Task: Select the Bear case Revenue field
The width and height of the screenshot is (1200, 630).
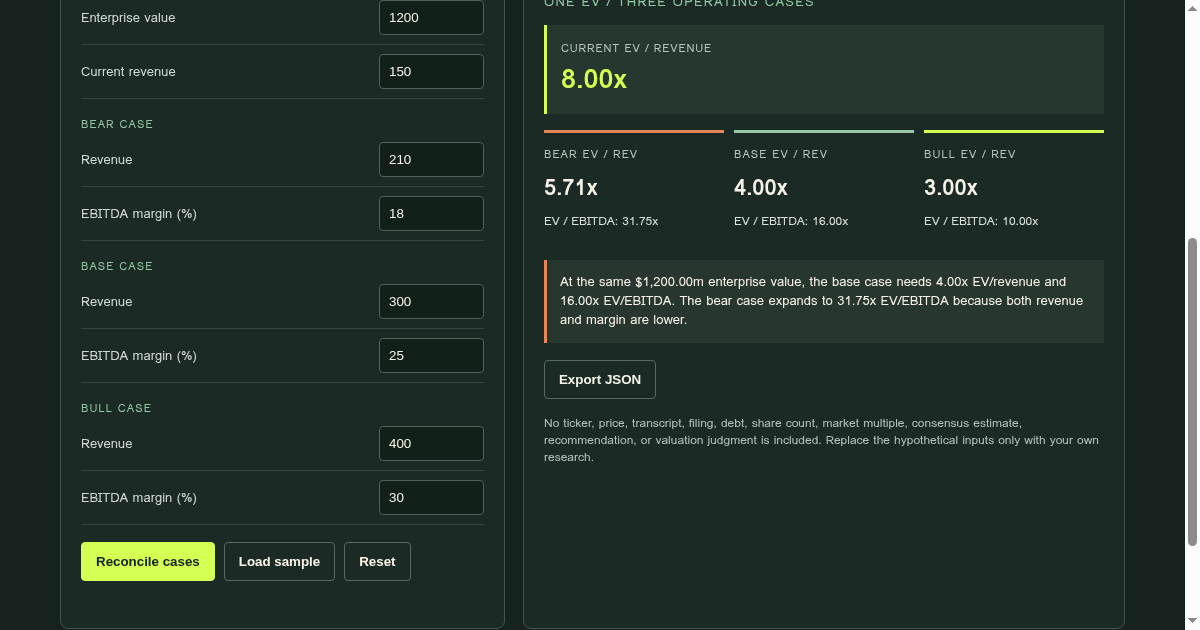Action: click(431, 160)
